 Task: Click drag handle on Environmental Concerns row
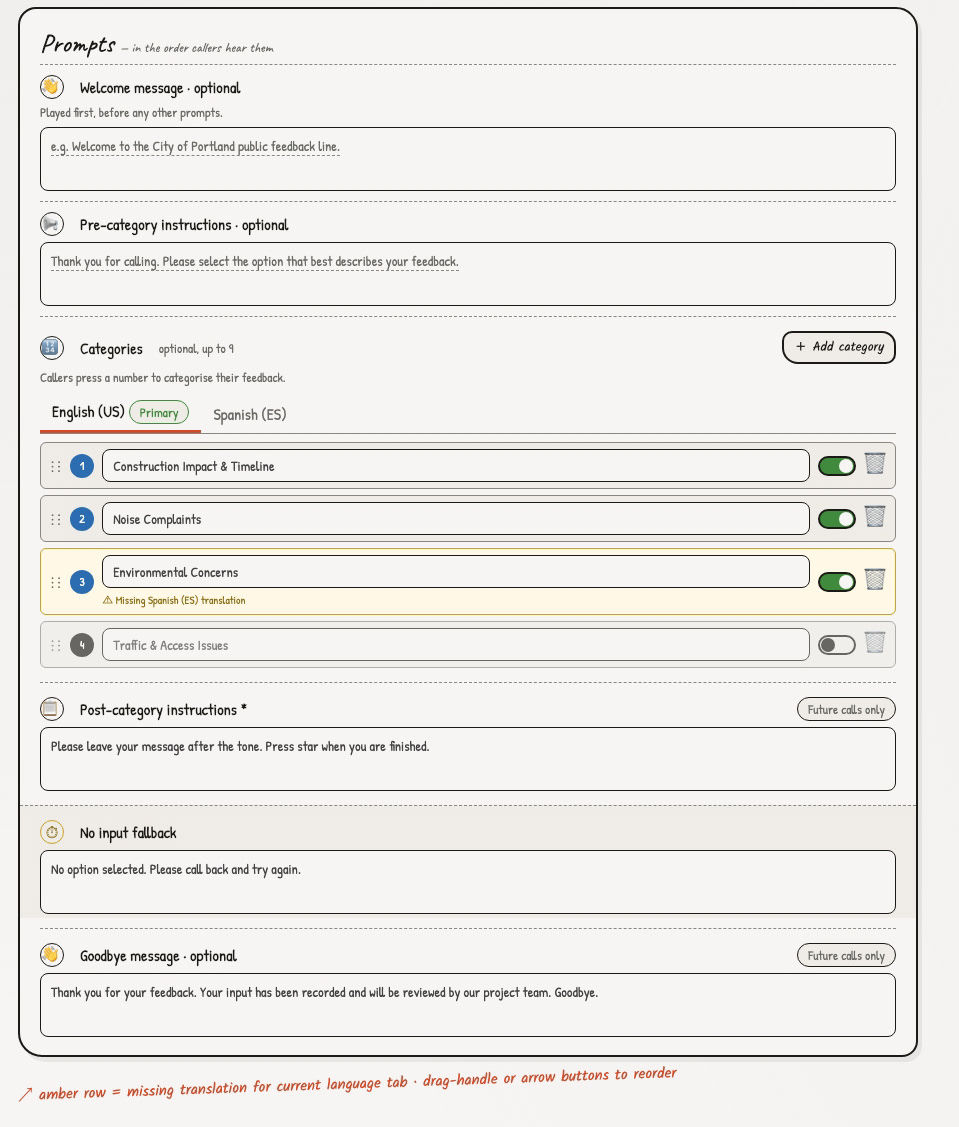(x=56, y=582)
